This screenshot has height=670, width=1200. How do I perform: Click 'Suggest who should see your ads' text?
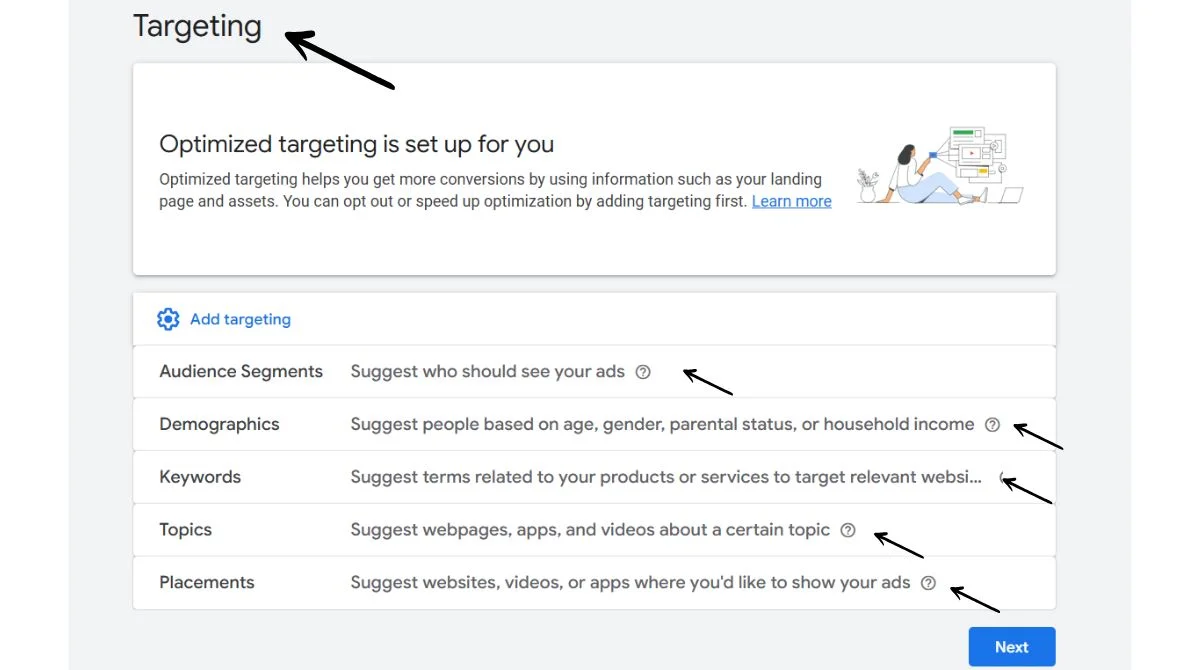(488, 372)
